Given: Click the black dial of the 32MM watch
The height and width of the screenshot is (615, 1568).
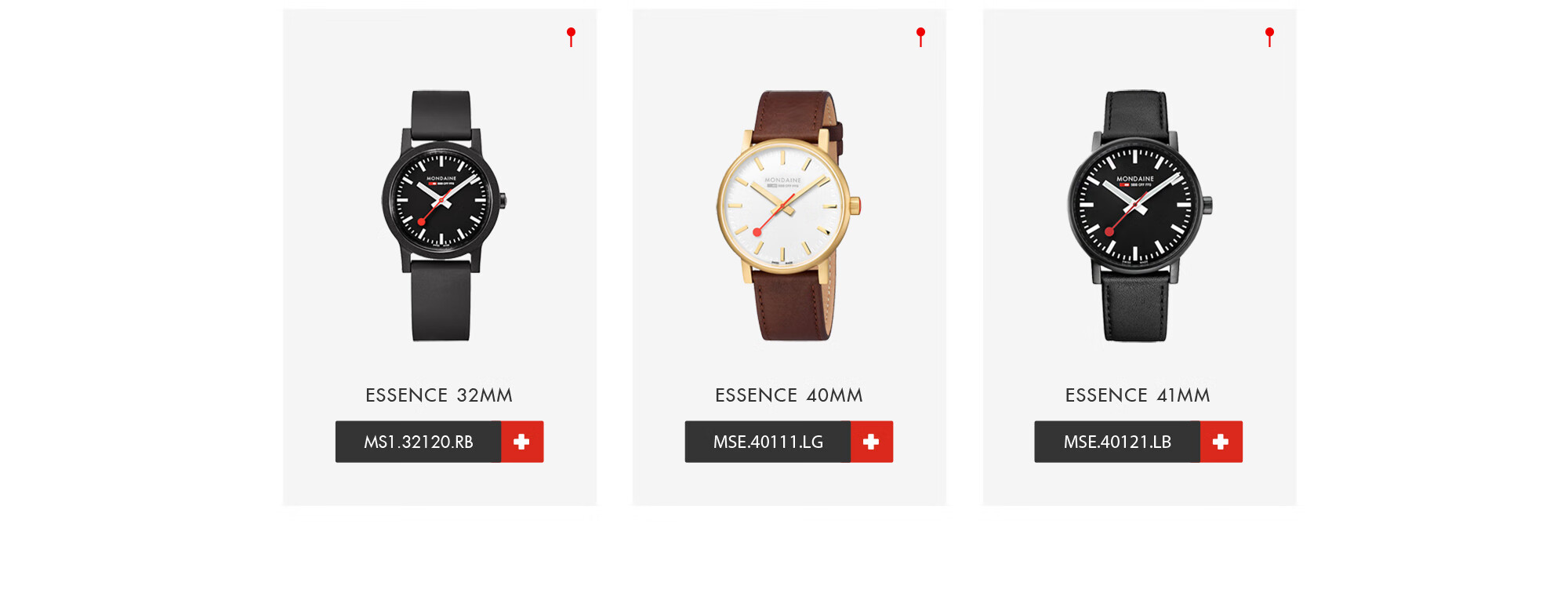Looking at the screenshot, I should pyautogui.click(x=441, y=200).
